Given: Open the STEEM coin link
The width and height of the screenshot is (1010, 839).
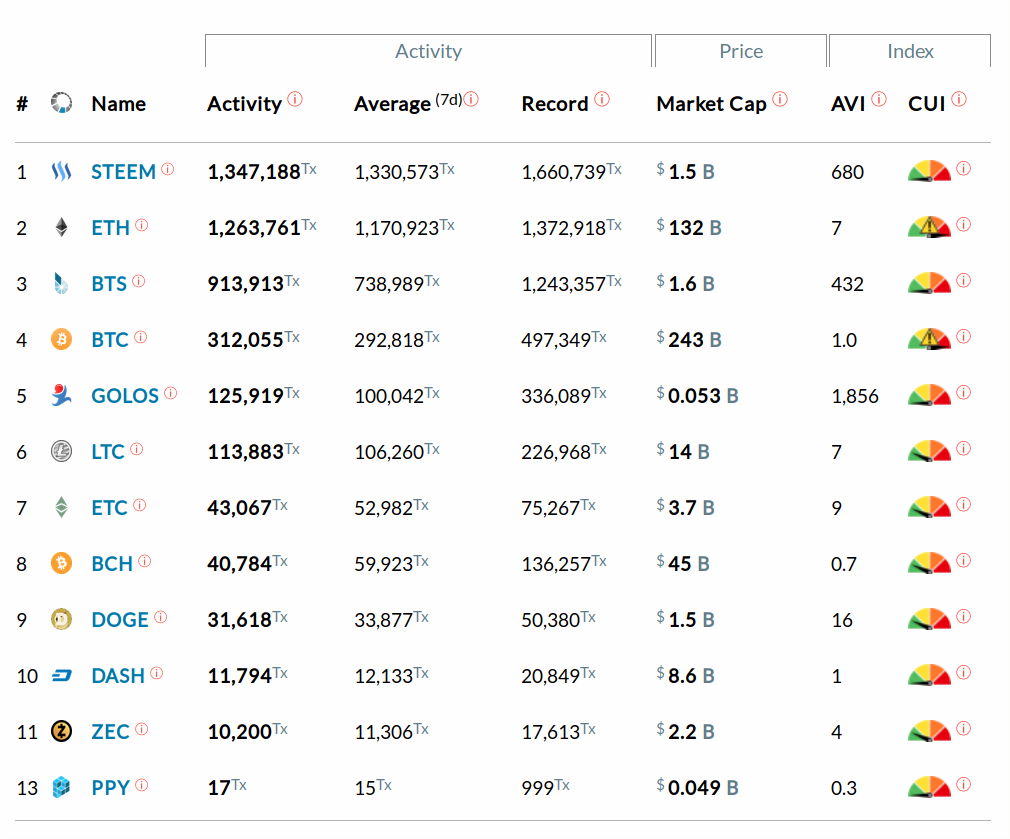Looking at the screenshot, I should click(124, 172).
